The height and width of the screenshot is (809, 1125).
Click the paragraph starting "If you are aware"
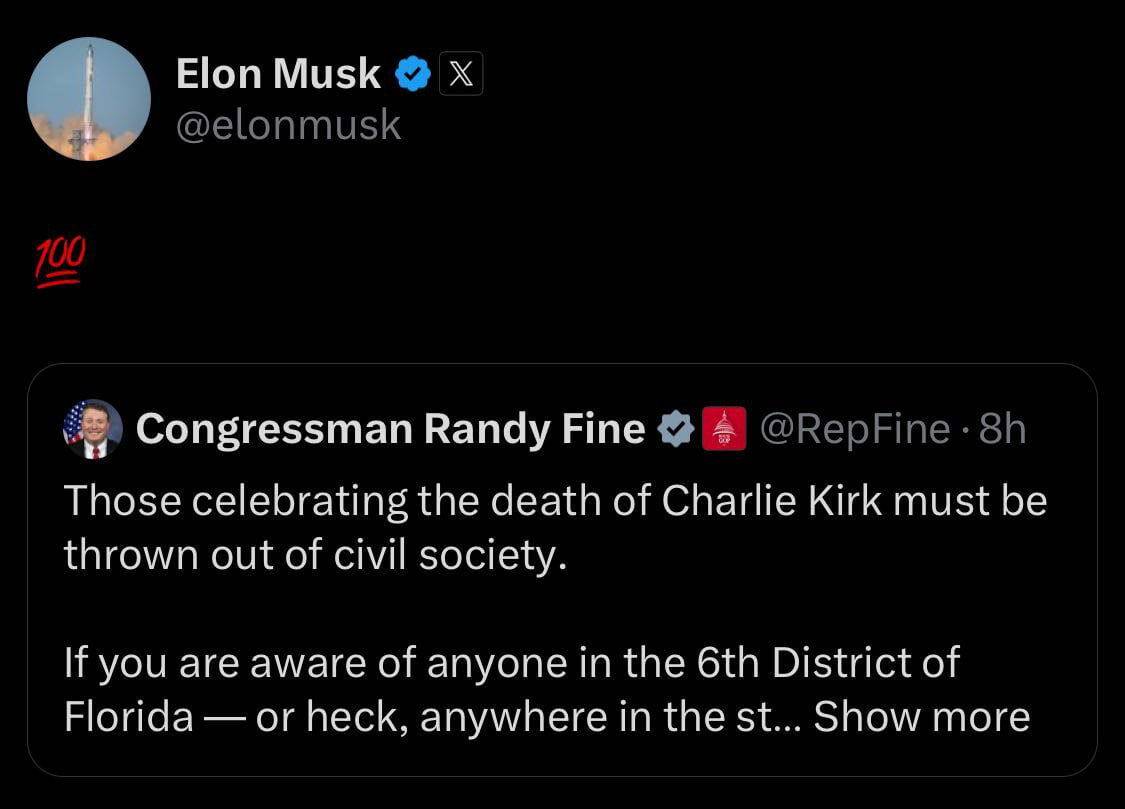[x=547, y=689]
